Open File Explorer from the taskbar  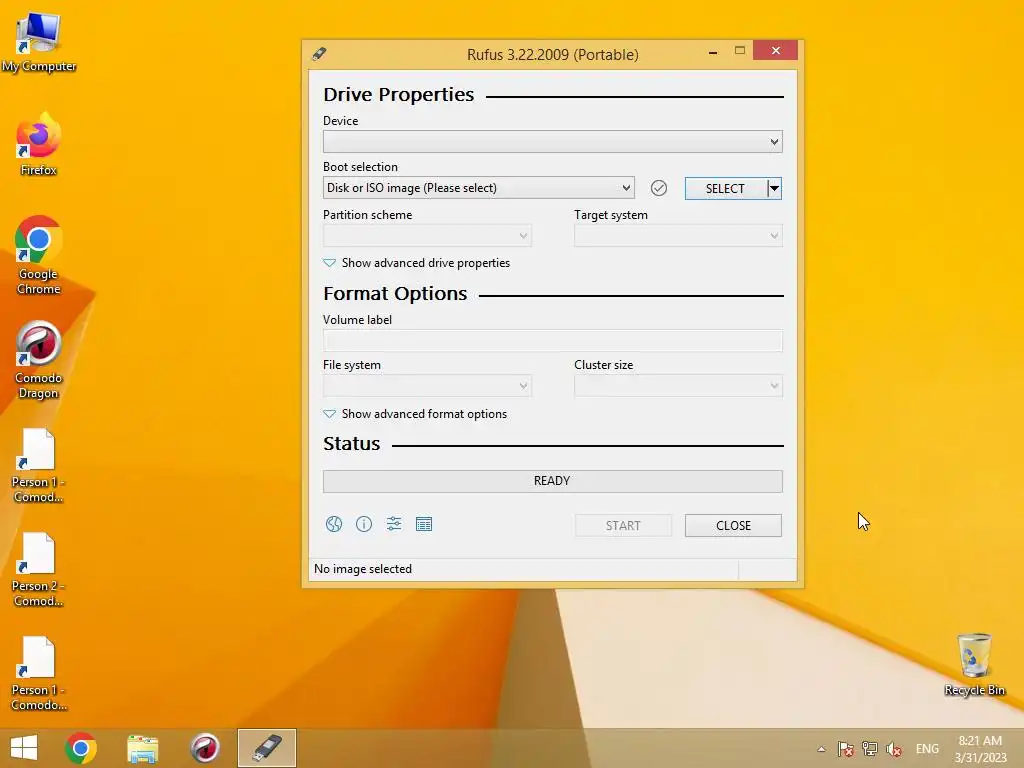pyautogui.click(x=142, y=748)
